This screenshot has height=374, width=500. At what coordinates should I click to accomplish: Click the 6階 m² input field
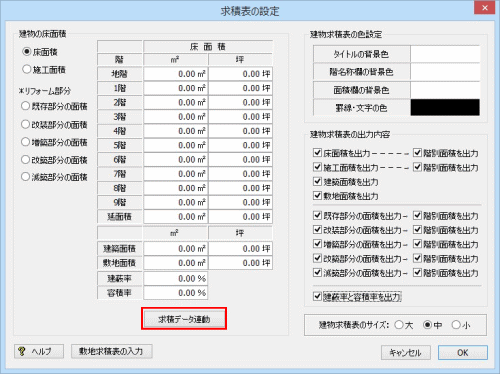coord(176,159)
